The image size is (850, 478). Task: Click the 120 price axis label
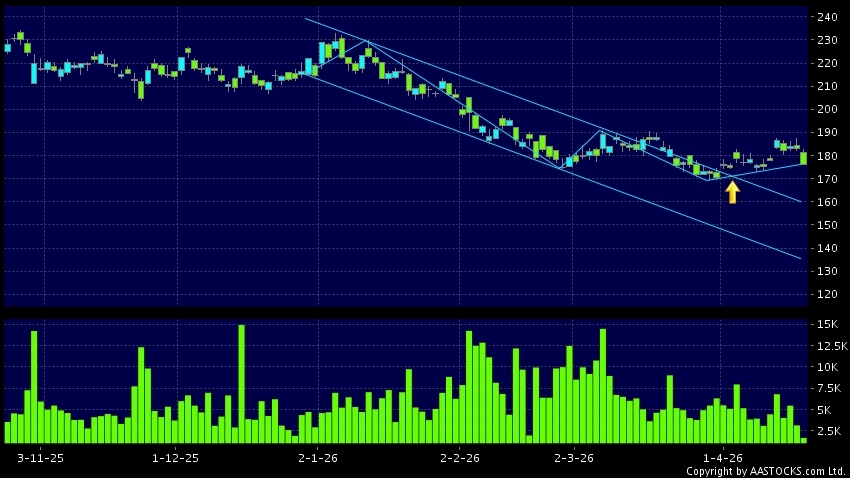click(x=826, y=294)
